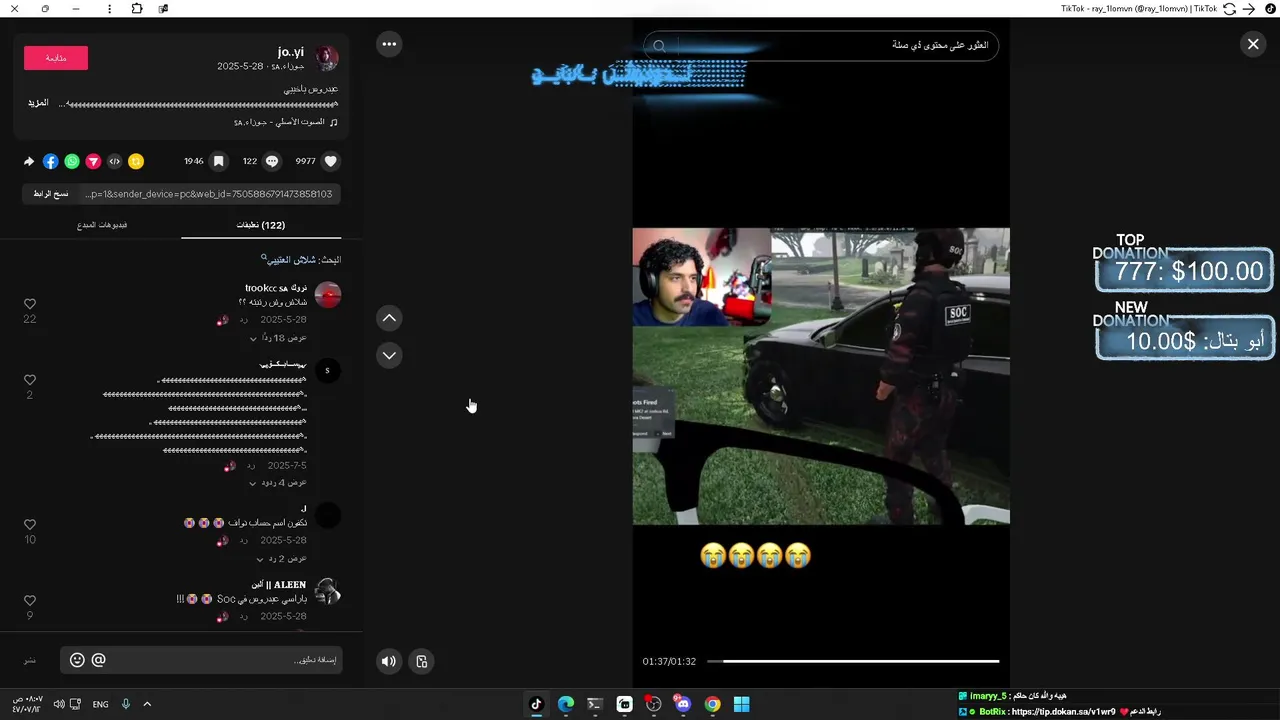Follow jo..yi with the pink button
Image resolution: width=1280 pixels, height=720 pixels.
pyautogui.click(x=56, y=58)
